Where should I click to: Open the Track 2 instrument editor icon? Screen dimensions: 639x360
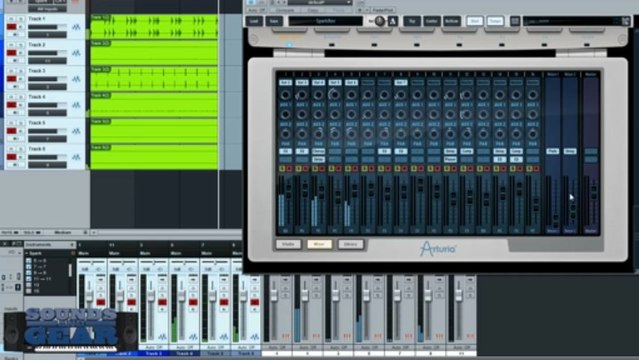click(x=76, y=53)
